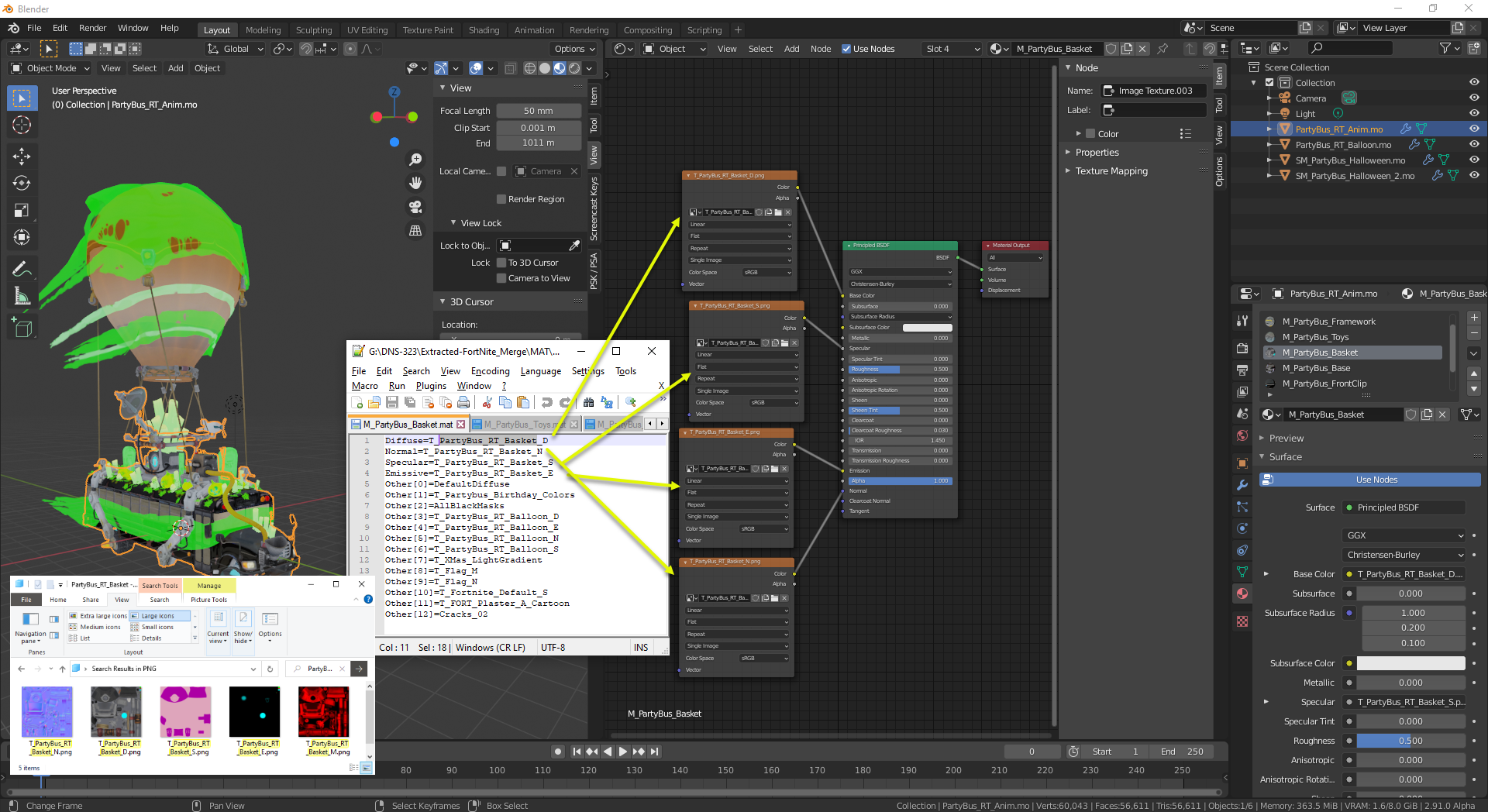Open the Global transform orientation dropdown
This screenshot has width=1488, height=812.
coord(236,49)
